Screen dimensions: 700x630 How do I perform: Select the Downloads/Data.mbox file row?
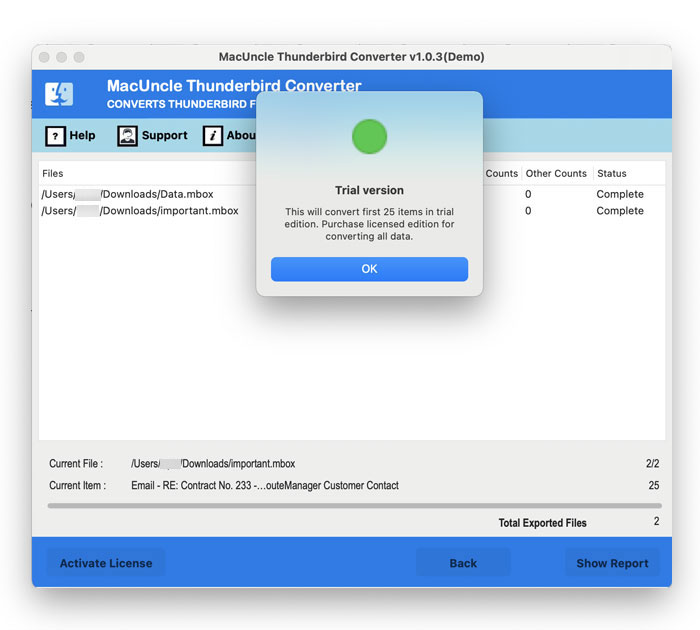(x=352, y=194)
